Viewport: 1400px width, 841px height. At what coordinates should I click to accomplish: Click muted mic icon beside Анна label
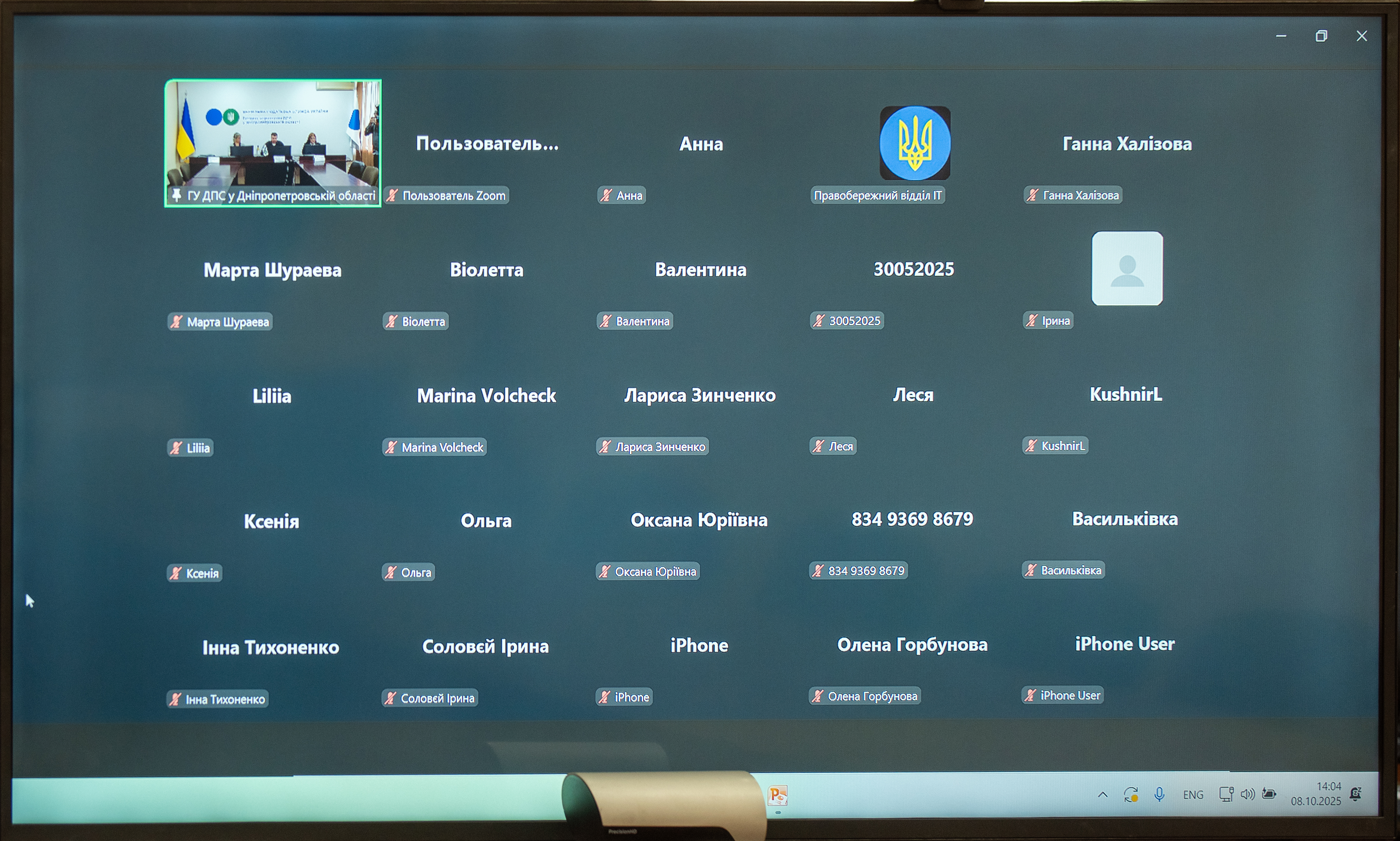pyautogui.click(x=606, y=195)
